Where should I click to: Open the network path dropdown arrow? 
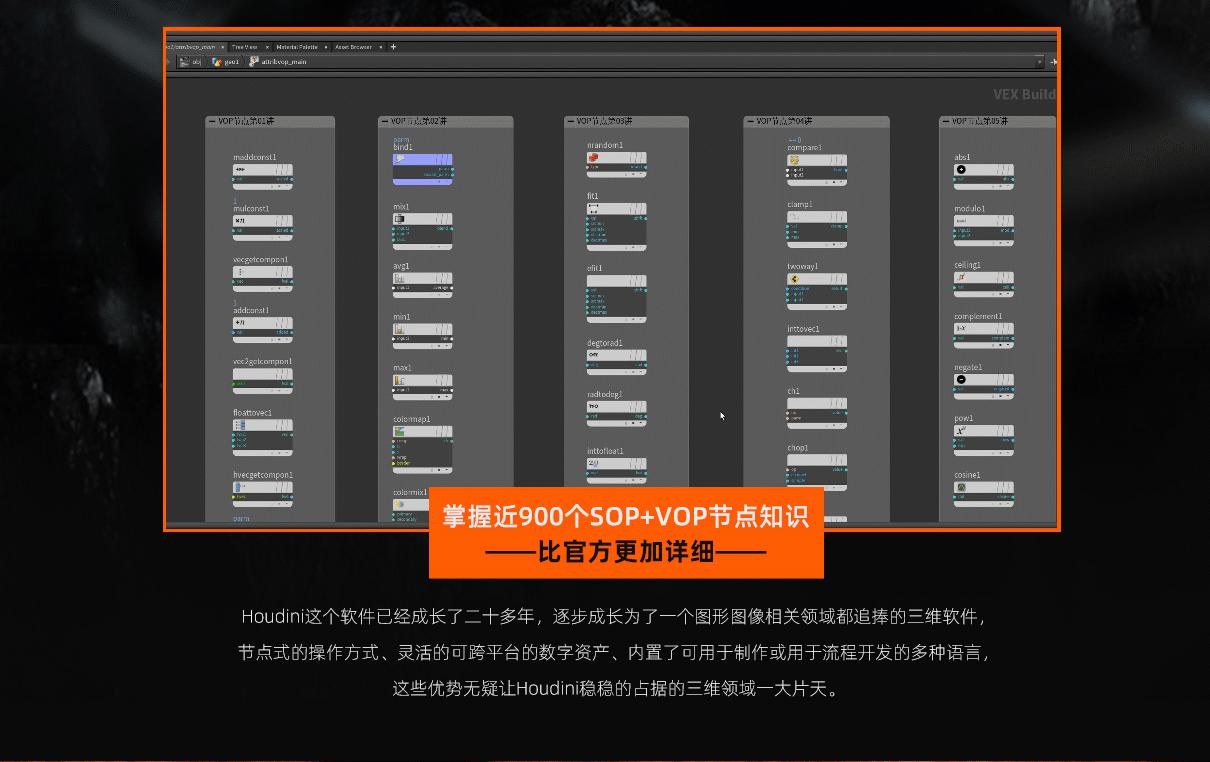pos(1039,62)
